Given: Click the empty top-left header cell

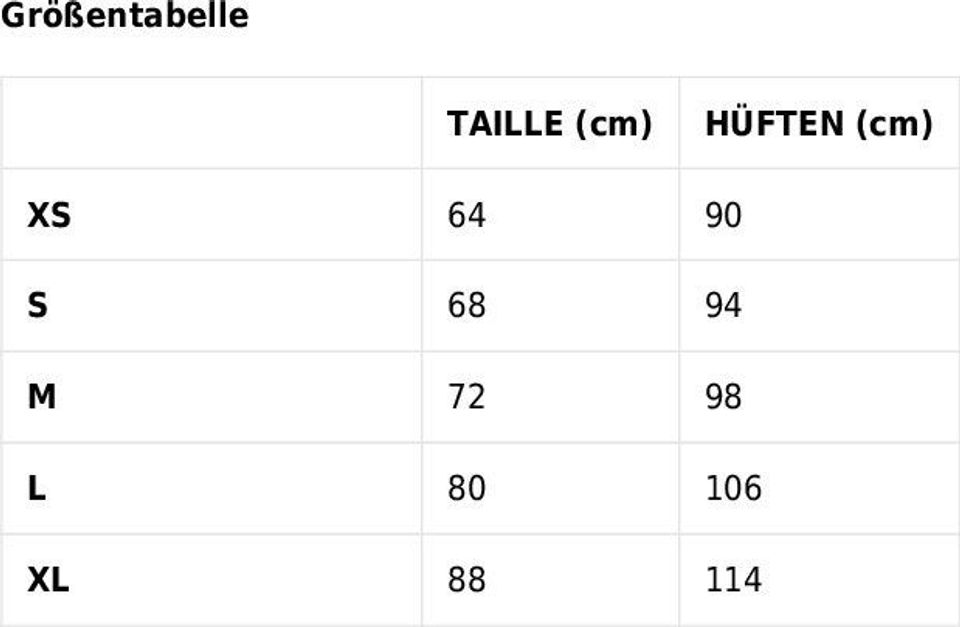Looking at the screenshot, I should 211,123.
